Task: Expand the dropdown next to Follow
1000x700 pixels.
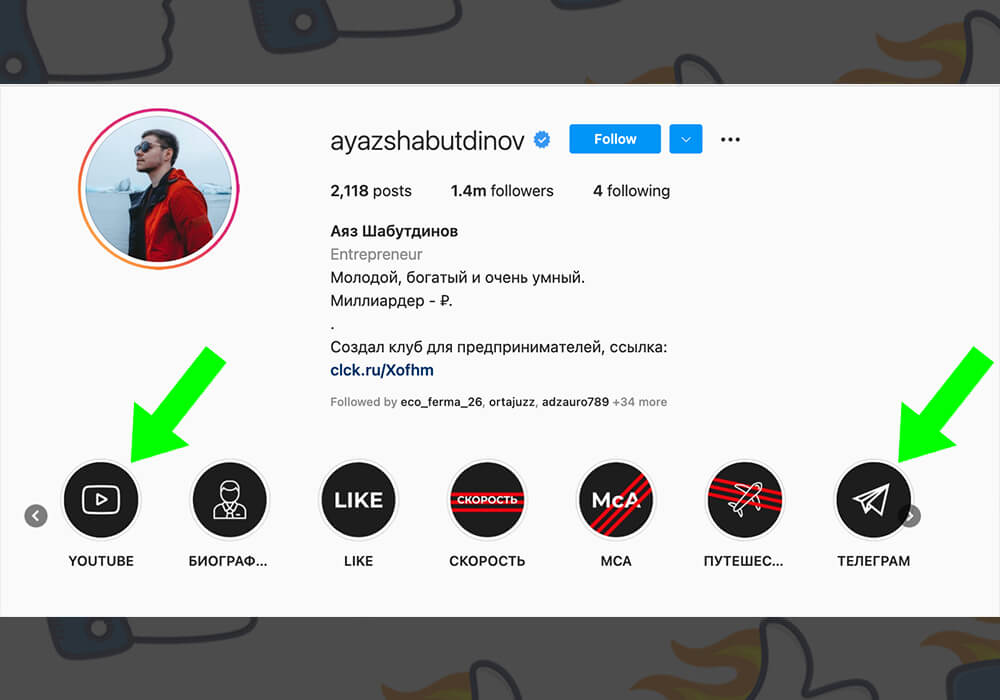Action: point(686,139)
